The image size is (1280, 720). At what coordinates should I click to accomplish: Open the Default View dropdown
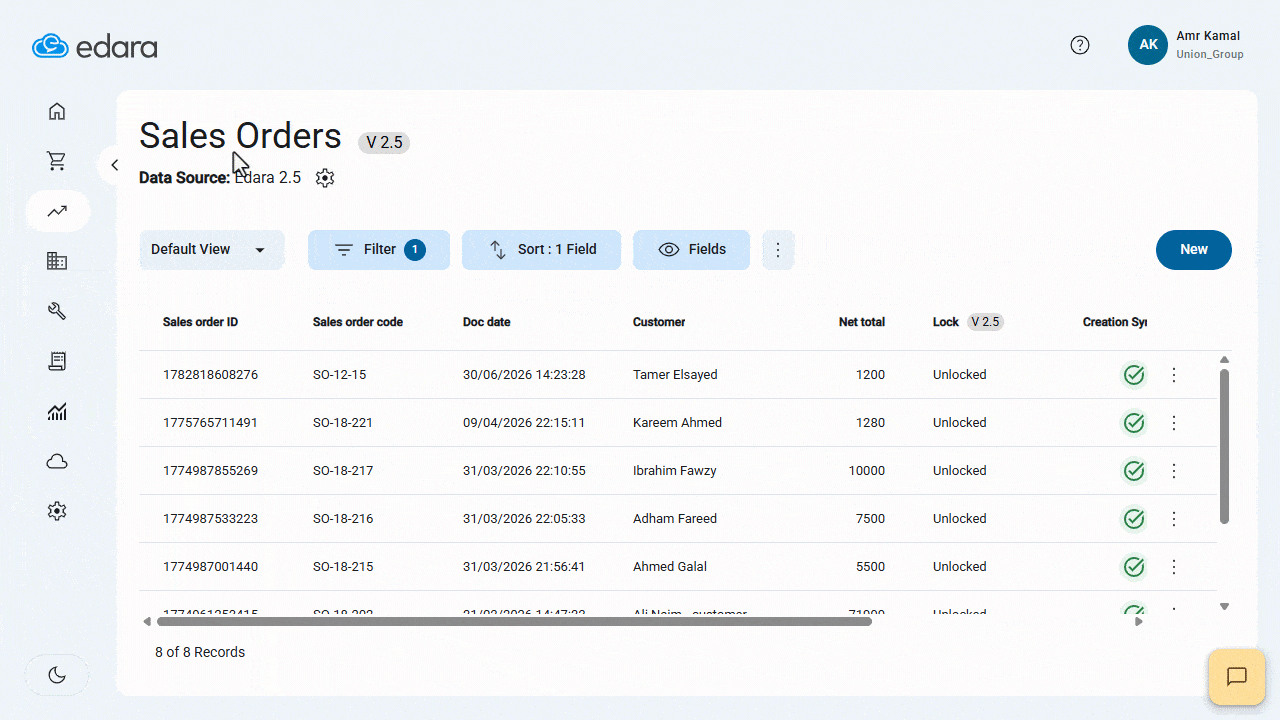(212, 250)
